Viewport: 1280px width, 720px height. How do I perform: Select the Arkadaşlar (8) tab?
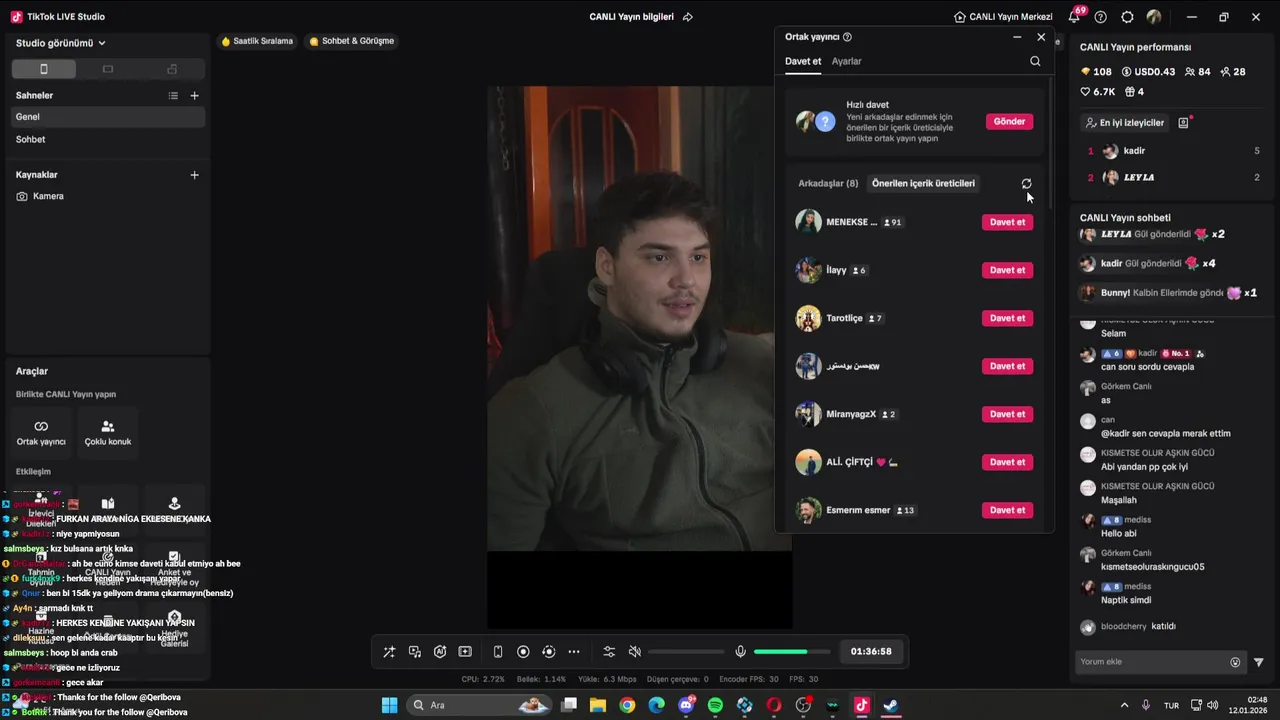point(828,184)
